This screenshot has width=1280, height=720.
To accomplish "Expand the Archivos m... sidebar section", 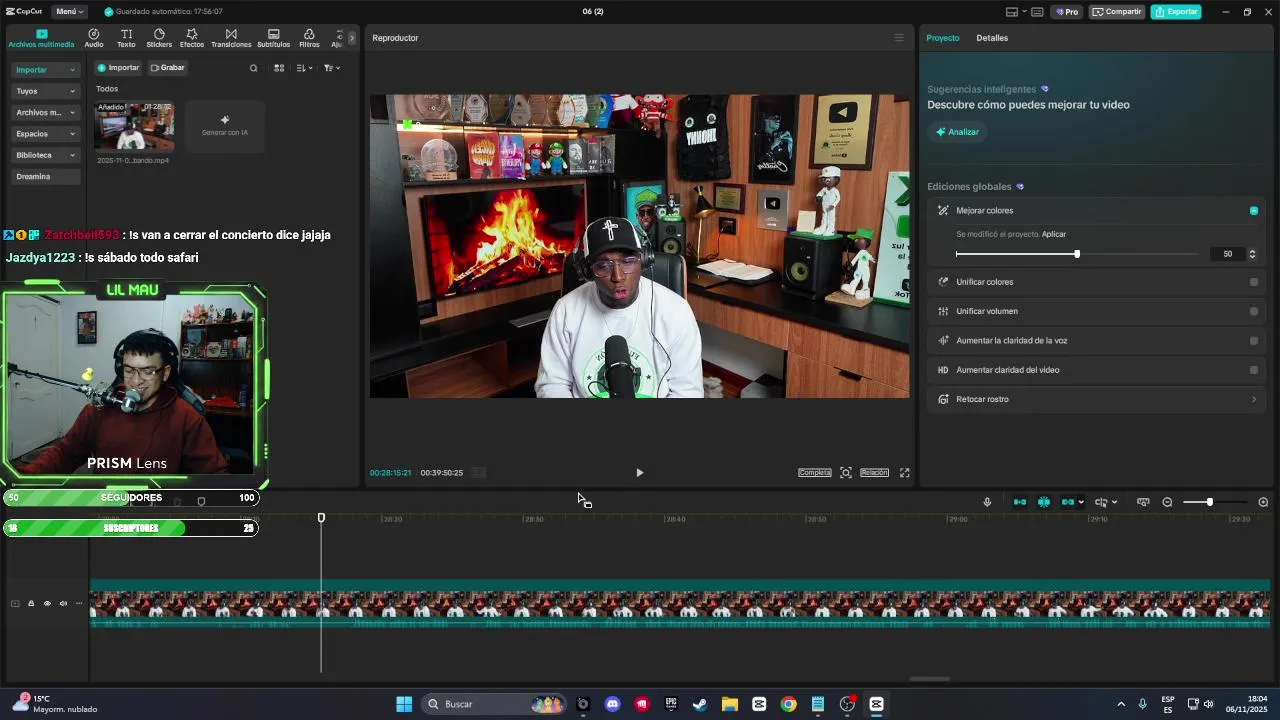I will 45,112.
